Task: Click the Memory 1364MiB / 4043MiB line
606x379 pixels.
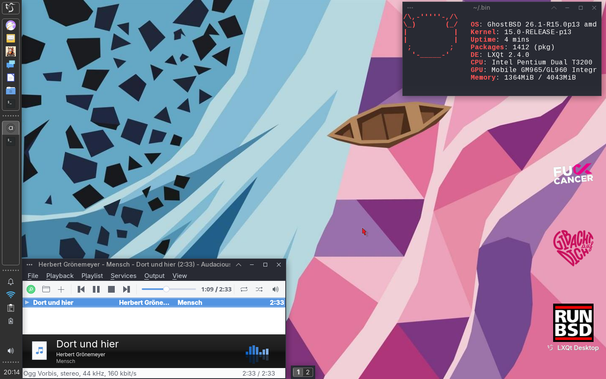Action: 523,78
